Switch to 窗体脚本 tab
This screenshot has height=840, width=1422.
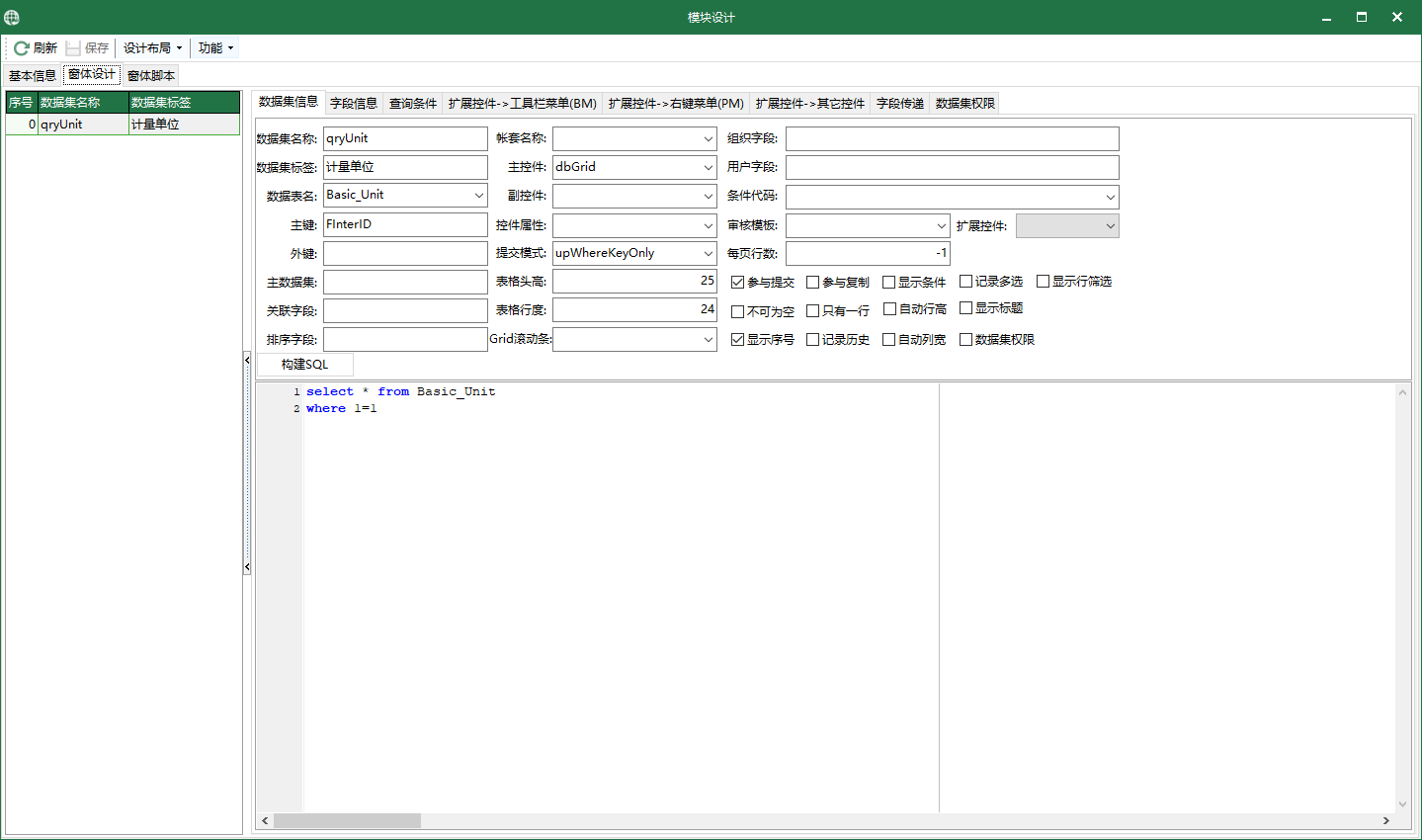(151, 75)
